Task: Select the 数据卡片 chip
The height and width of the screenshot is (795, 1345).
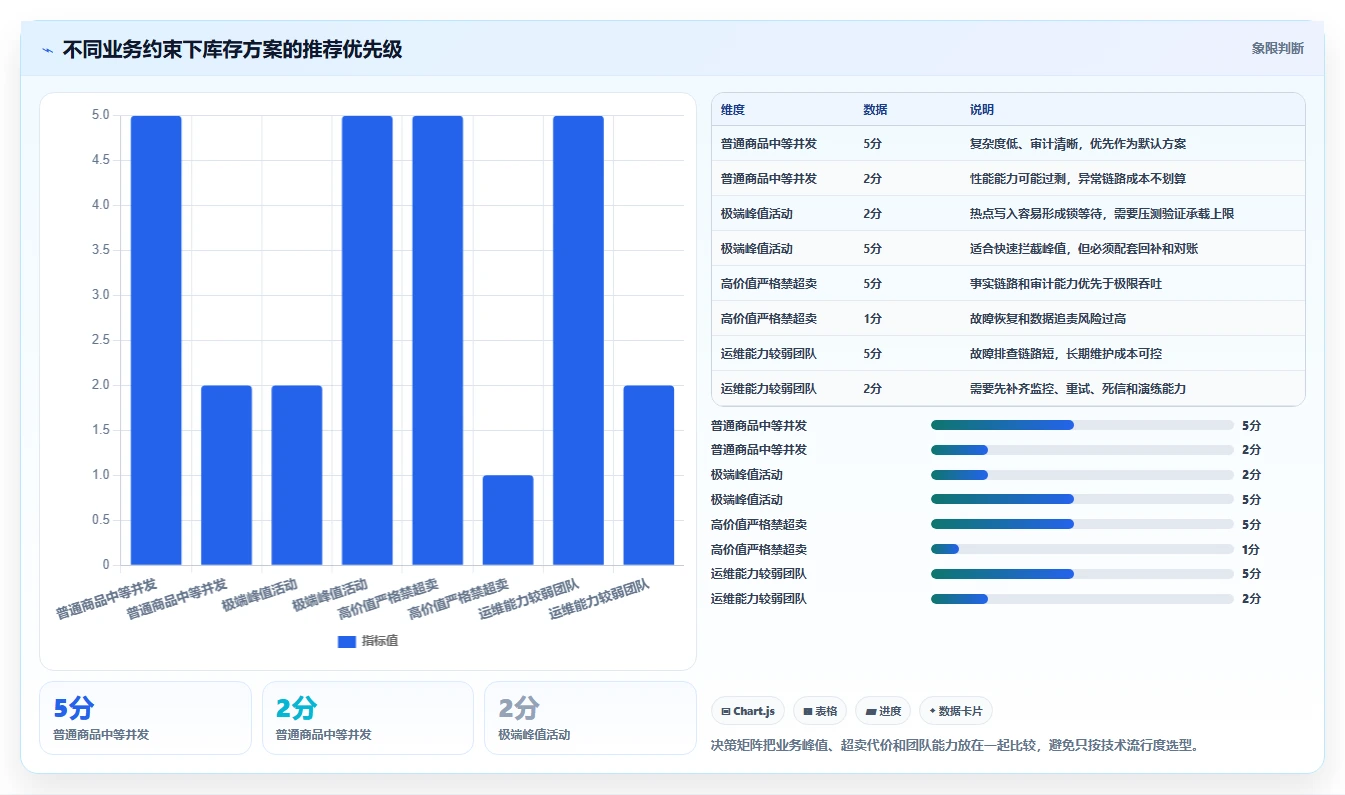Action: pyautogui.click(x=955, y=711)
